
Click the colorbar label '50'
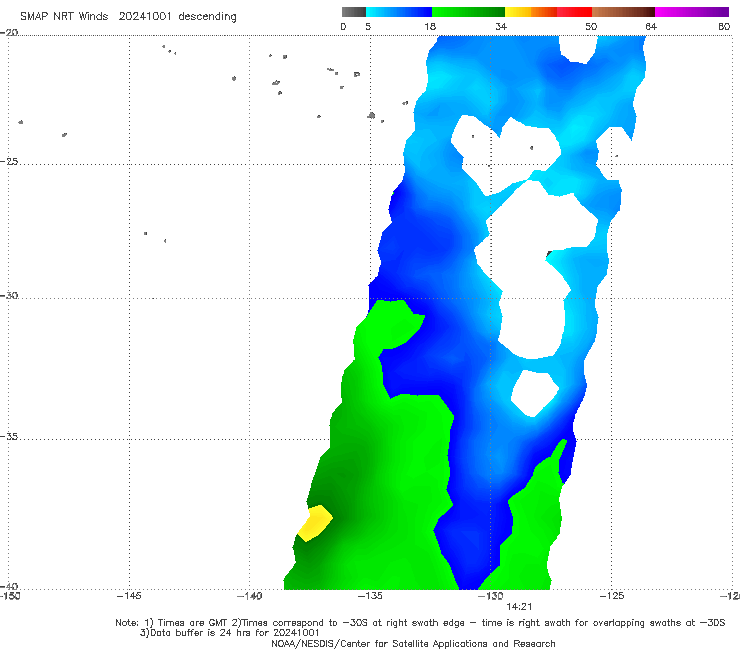(591, 26)
